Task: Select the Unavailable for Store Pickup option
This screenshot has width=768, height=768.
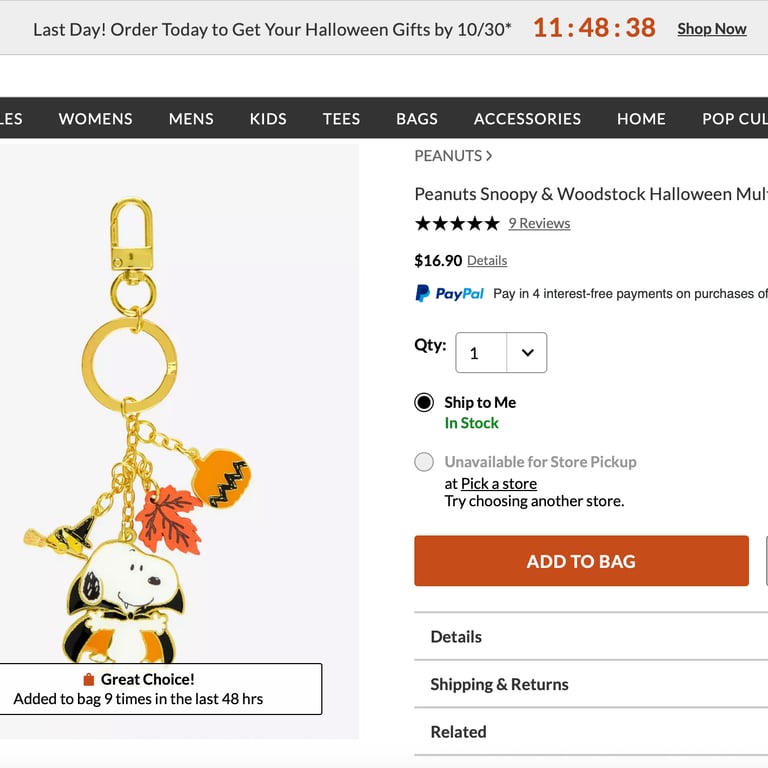Action: click(x=424, y=462)
